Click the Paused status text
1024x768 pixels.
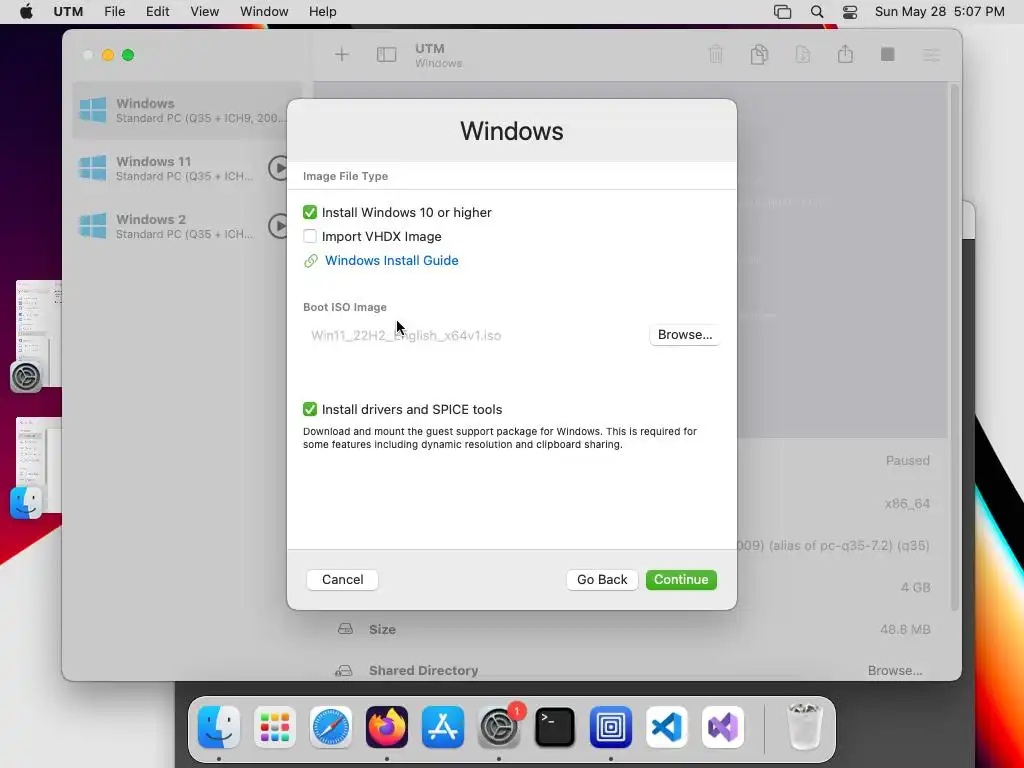[x=907, y=460]
